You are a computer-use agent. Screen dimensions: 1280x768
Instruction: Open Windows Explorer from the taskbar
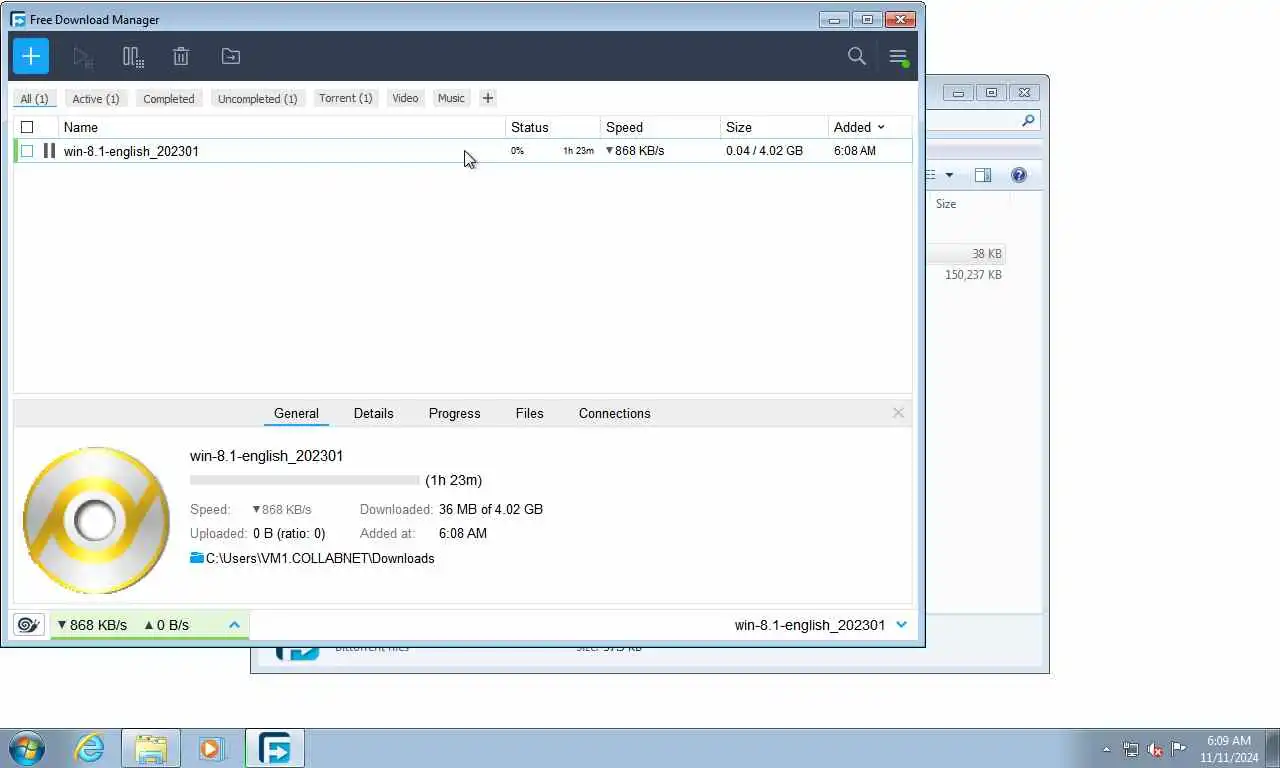(151, 748)
